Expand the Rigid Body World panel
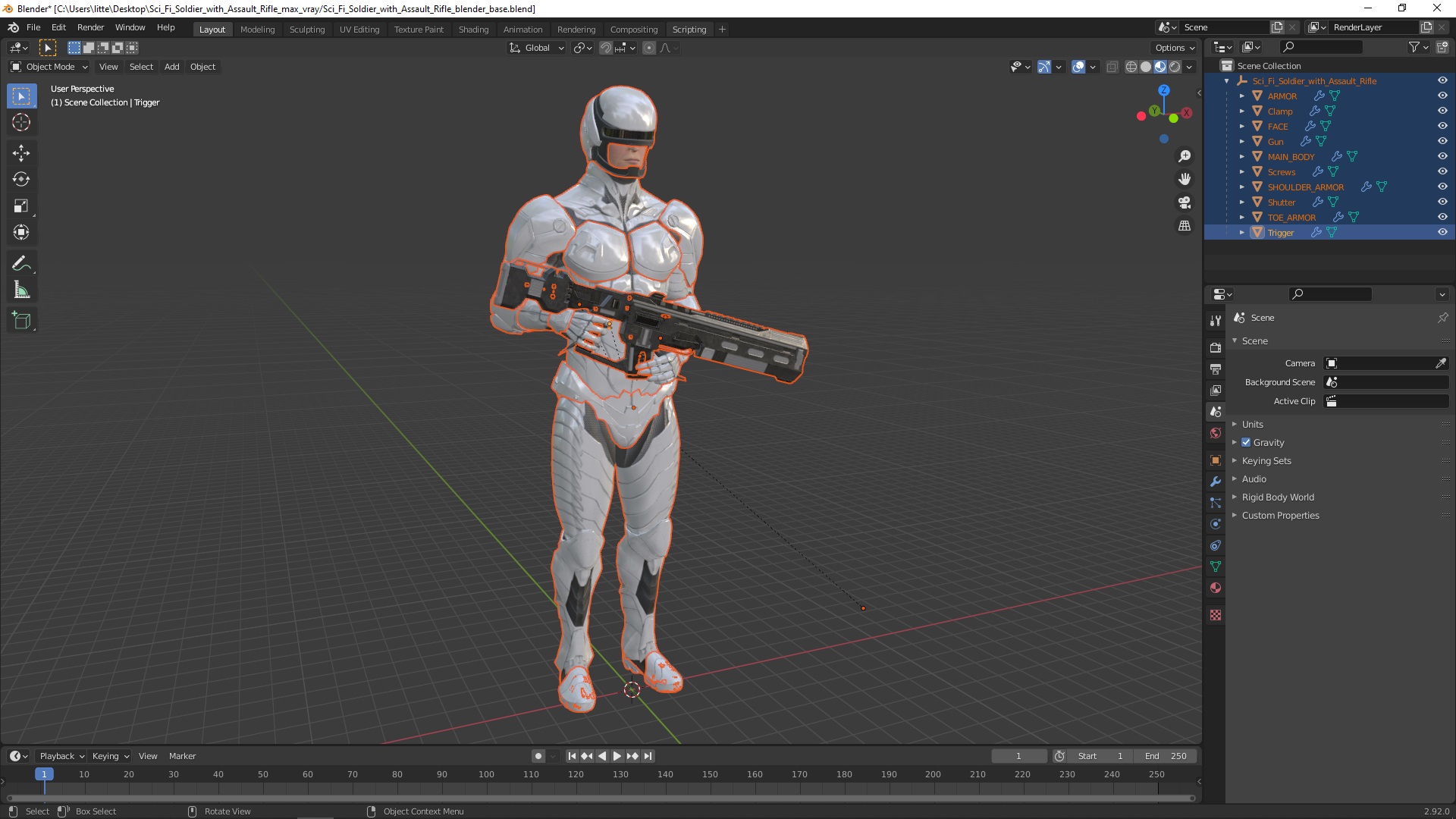1456x819 pixels. pos(1277,497)
